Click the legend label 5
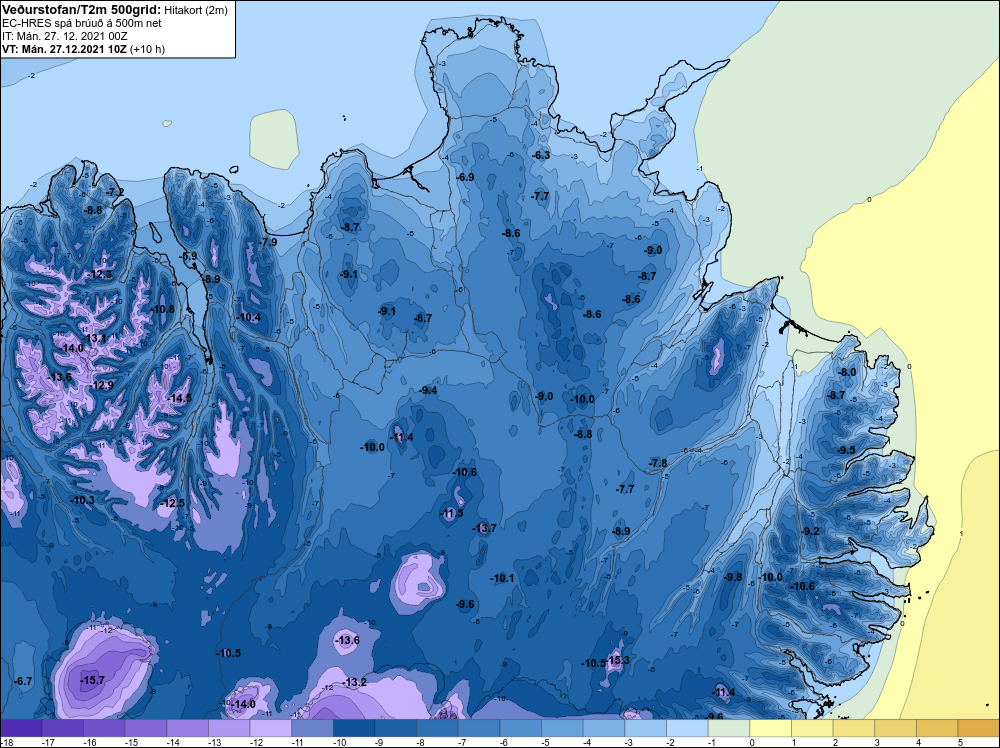This screenshot has width=1000, height=748. click(959, 743)
